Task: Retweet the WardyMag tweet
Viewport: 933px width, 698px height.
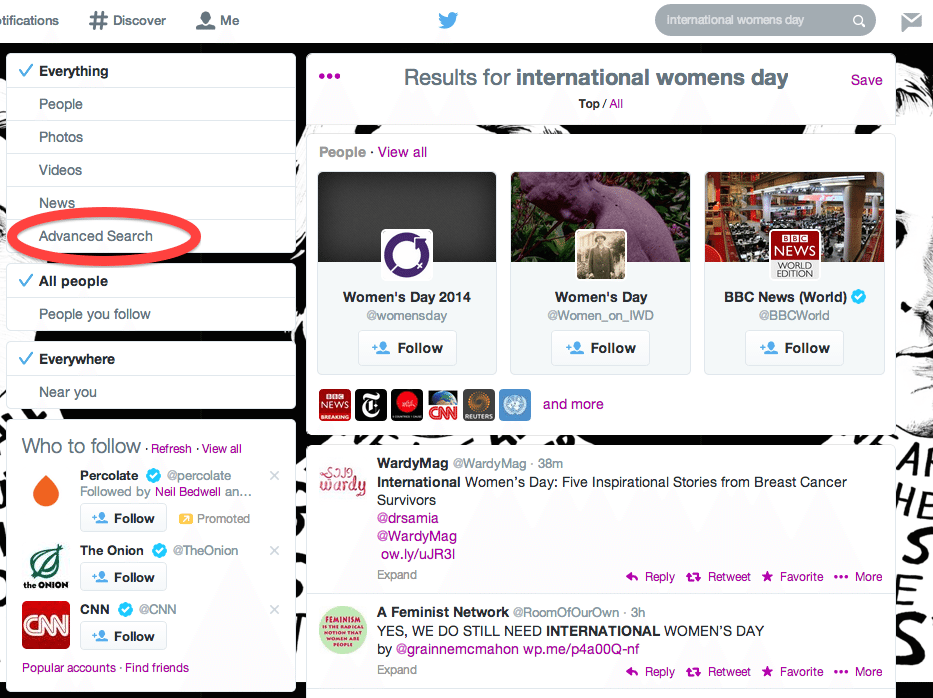Action: pos(718,577)
